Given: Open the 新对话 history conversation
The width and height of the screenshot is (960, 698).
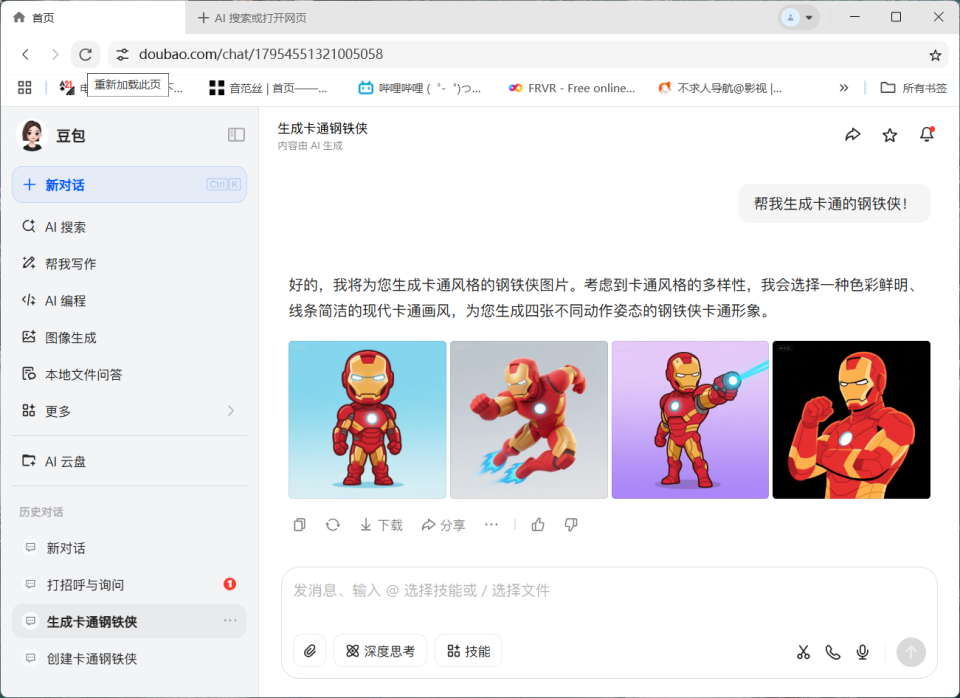Looking at the screenshot, I should (x=129, y=548).
